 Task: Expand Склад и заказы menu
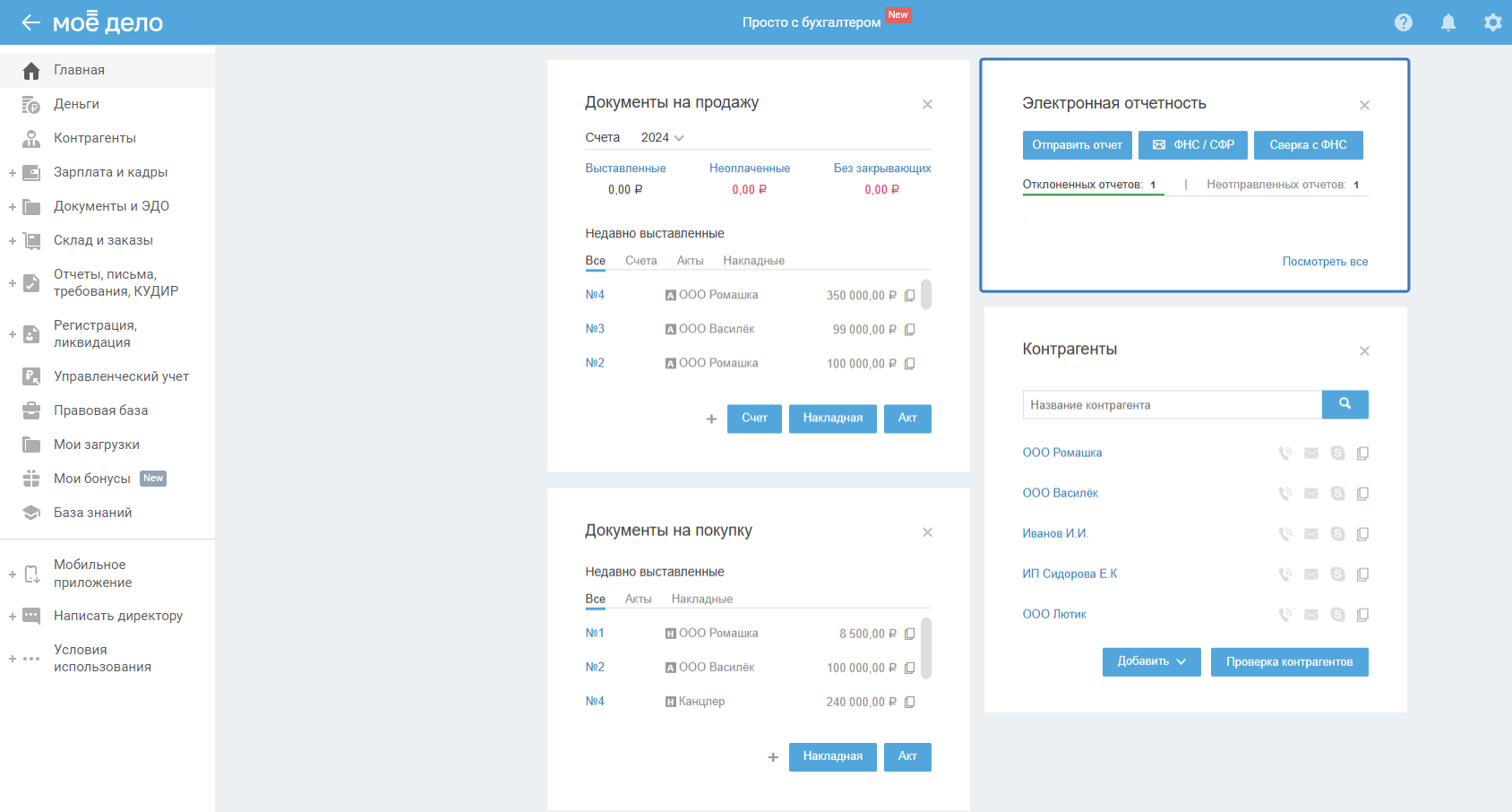click(x=13, y=241)
